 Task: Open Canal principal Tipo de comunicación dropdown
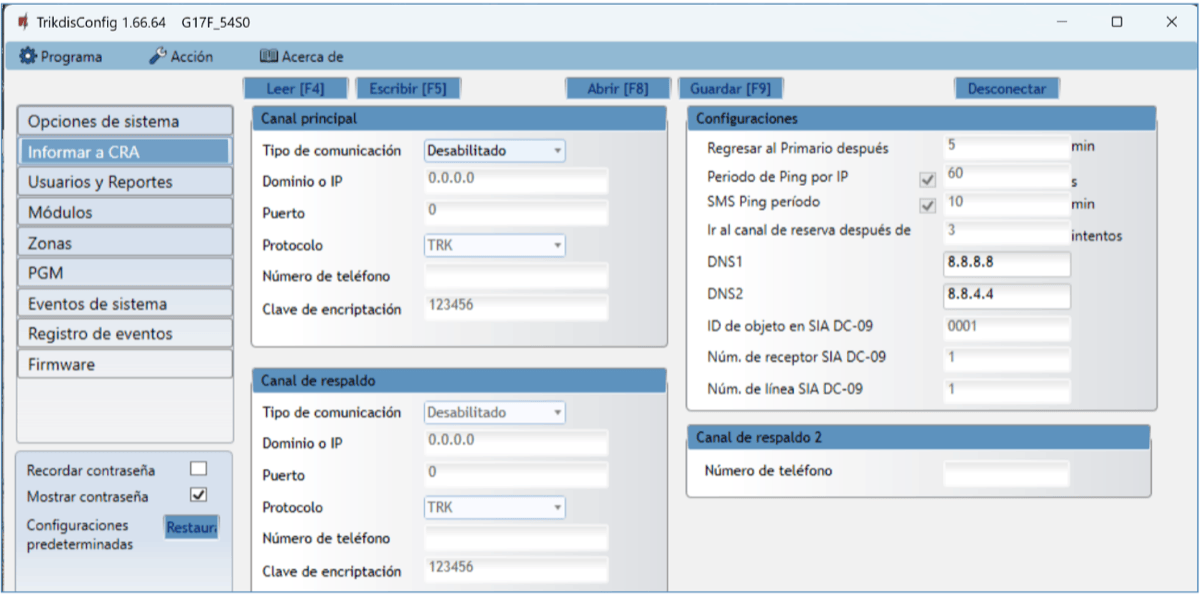click(495, 151)
